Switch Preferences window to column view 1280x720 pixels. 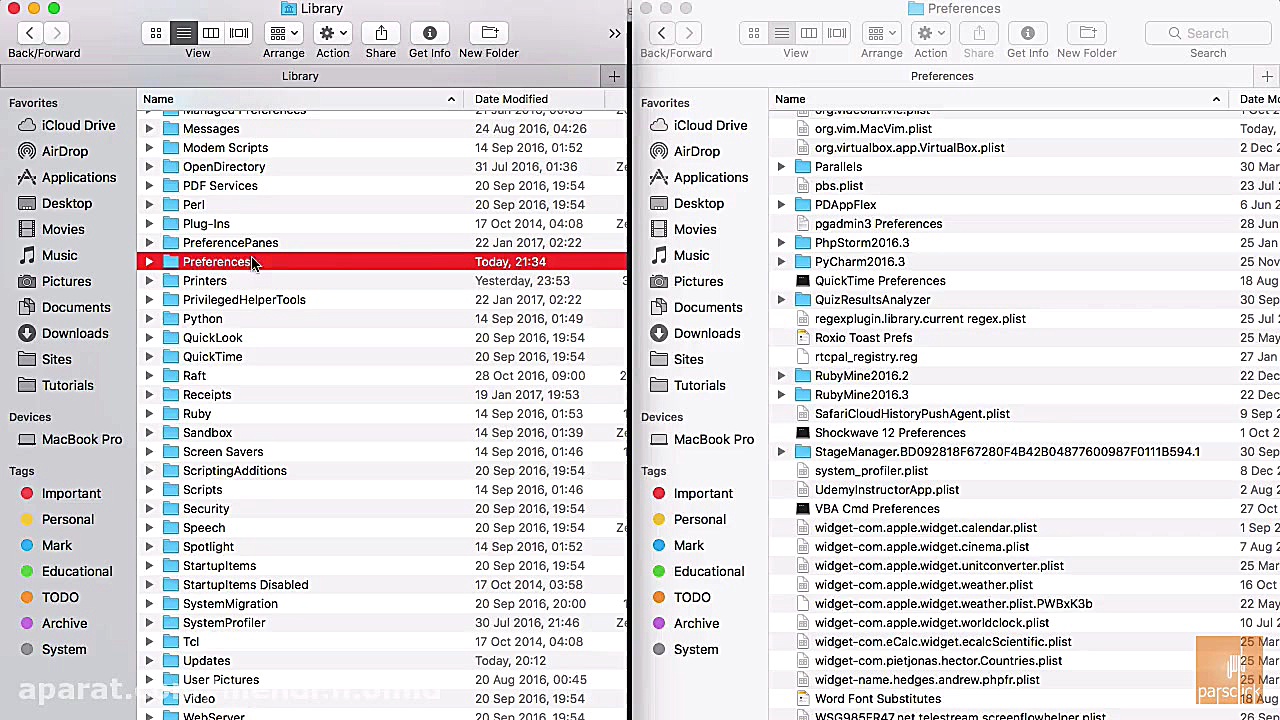click(x=809, y=33)
